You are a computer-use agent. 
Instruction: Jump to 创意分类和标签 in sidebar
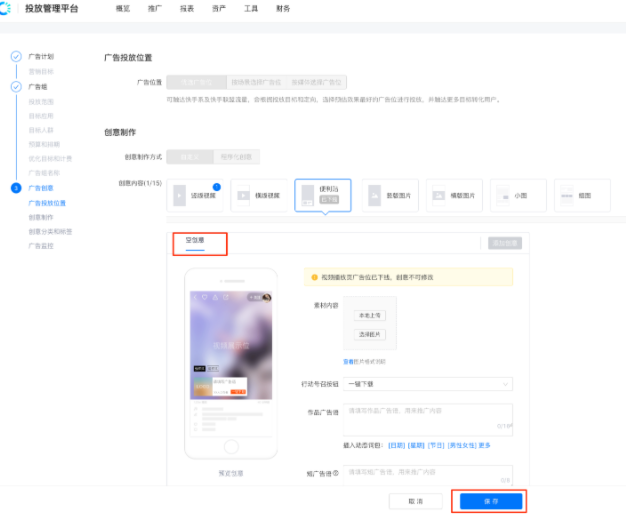50,232
